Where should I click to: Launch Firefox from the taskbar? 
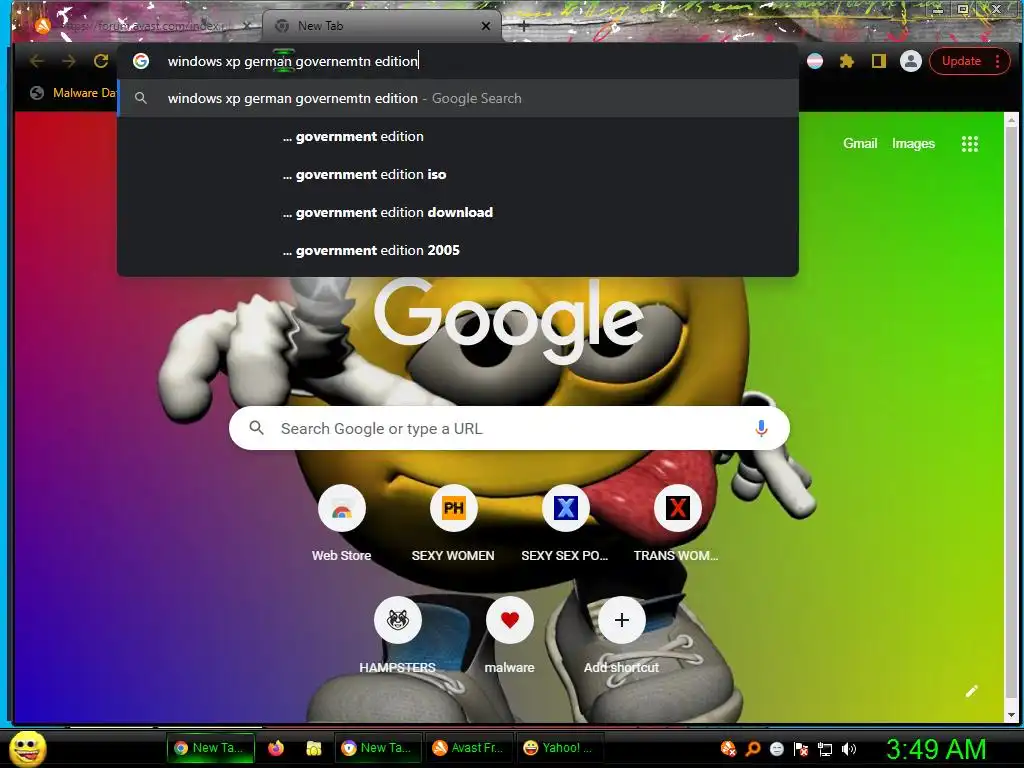[276, 748]
